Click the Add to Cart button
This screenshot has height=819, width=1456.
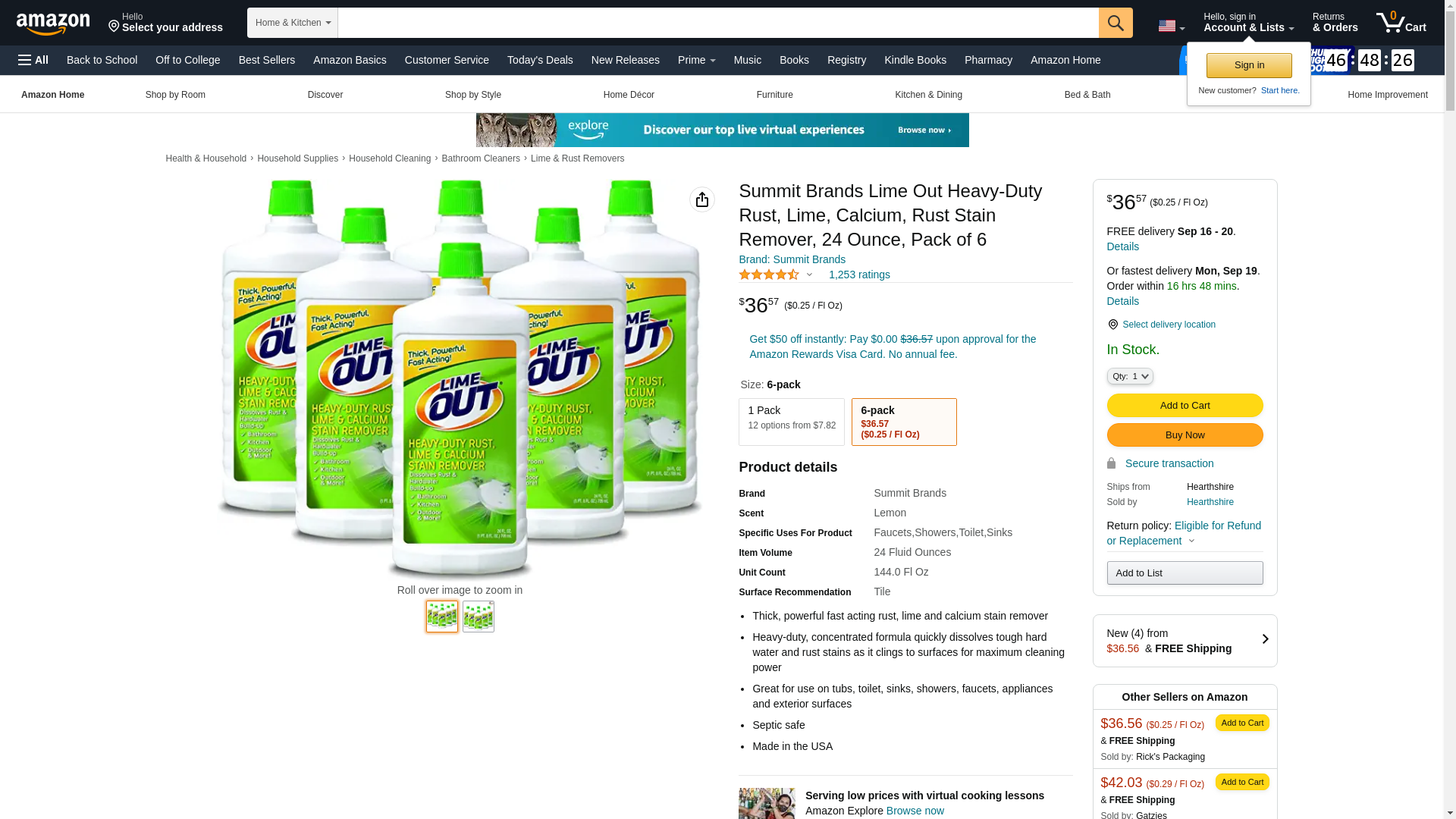(1185, 405)
